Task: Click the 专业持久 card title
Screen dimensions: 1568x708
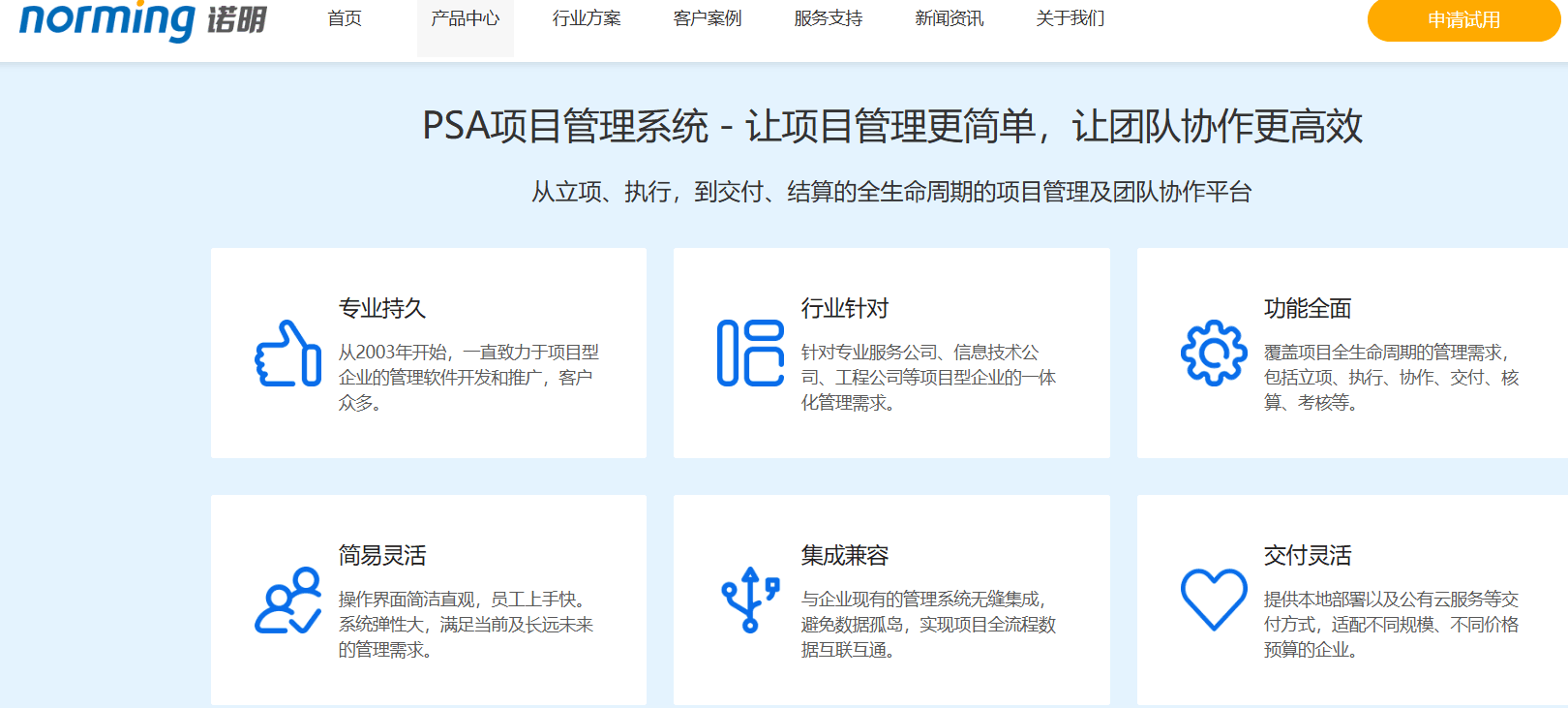Action: coord(382,309)
